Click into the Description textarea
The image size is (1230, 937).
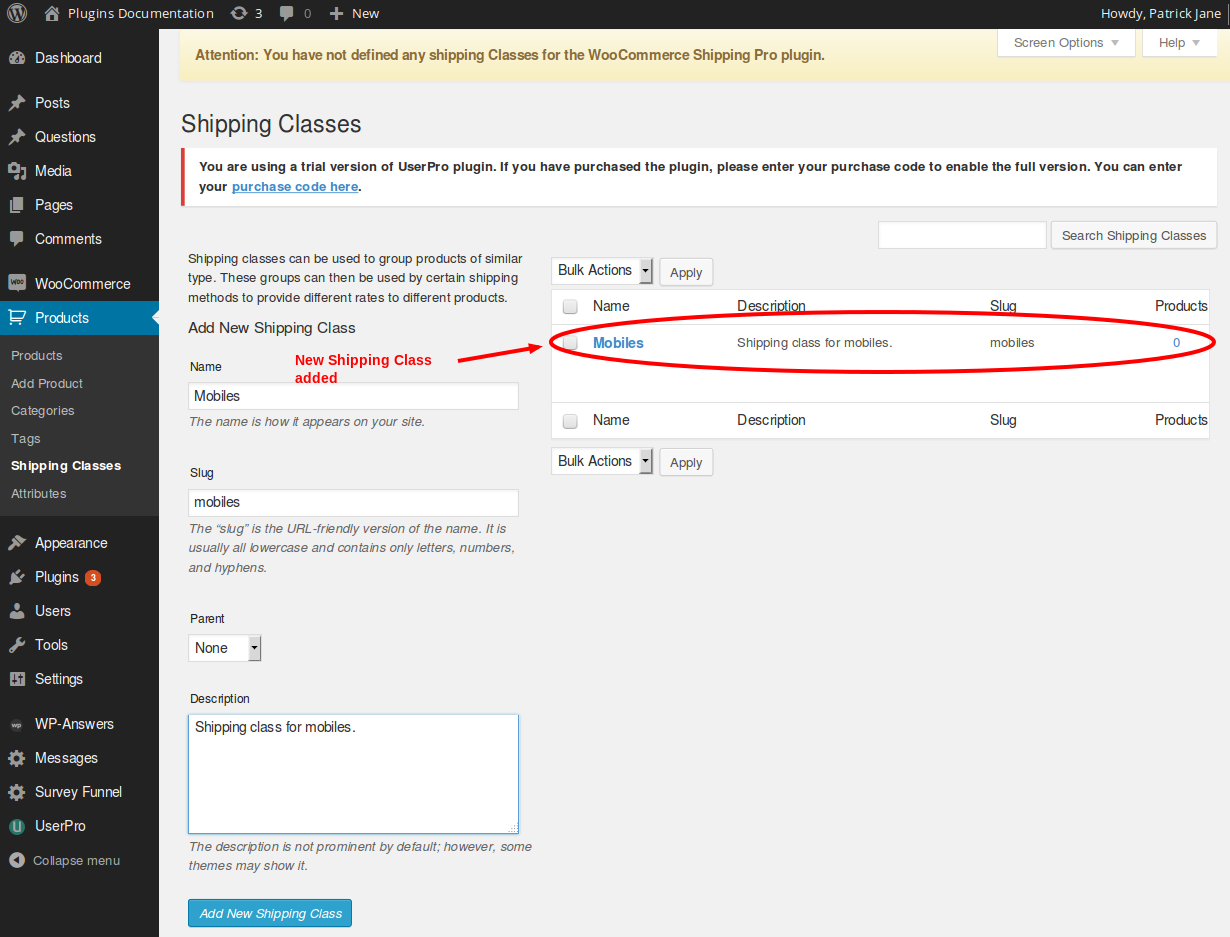tap(353, 774)
